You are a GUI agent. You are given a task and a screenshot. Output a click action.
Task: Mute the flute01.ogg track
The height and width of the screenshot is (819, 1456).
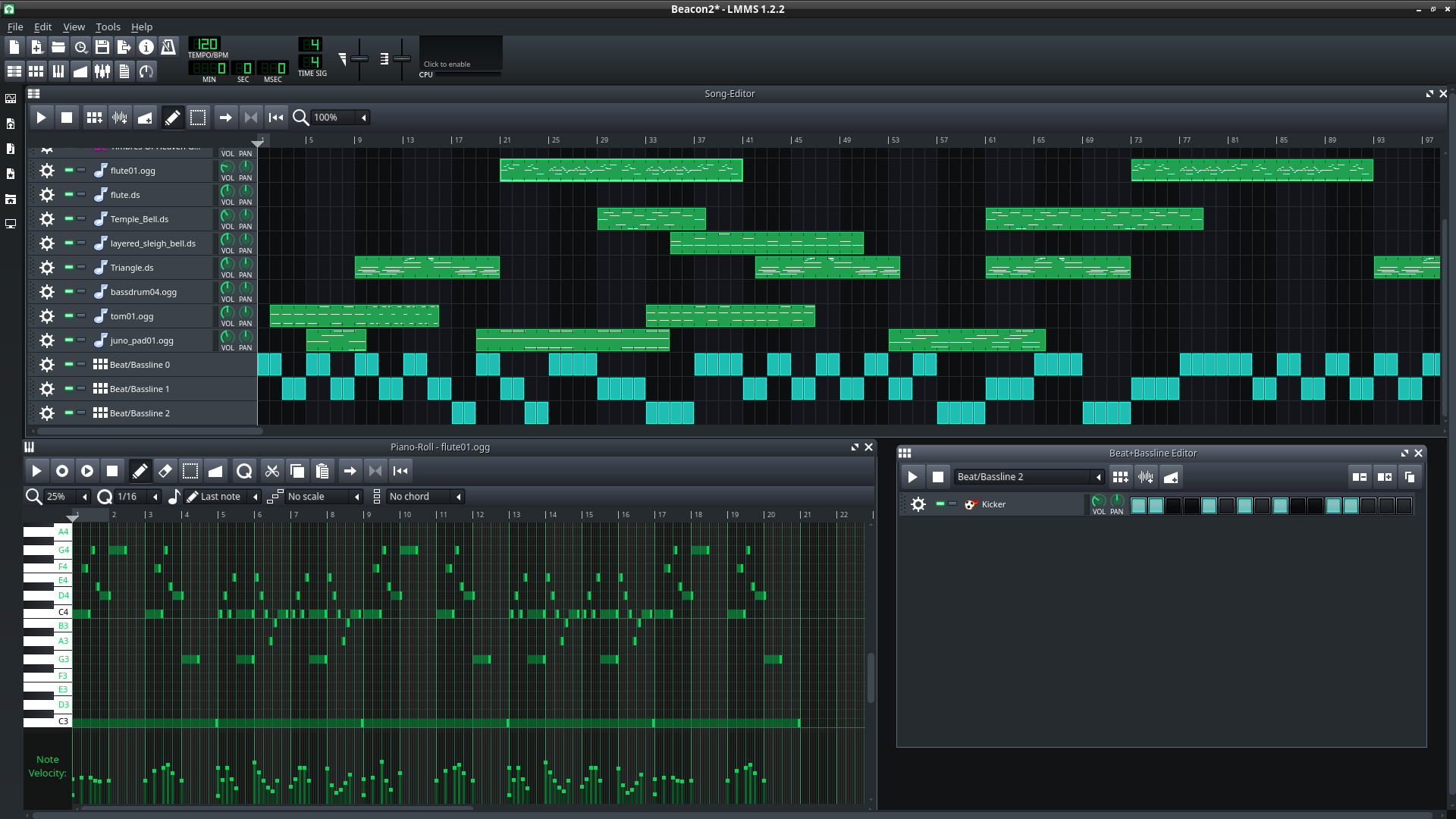69,170
